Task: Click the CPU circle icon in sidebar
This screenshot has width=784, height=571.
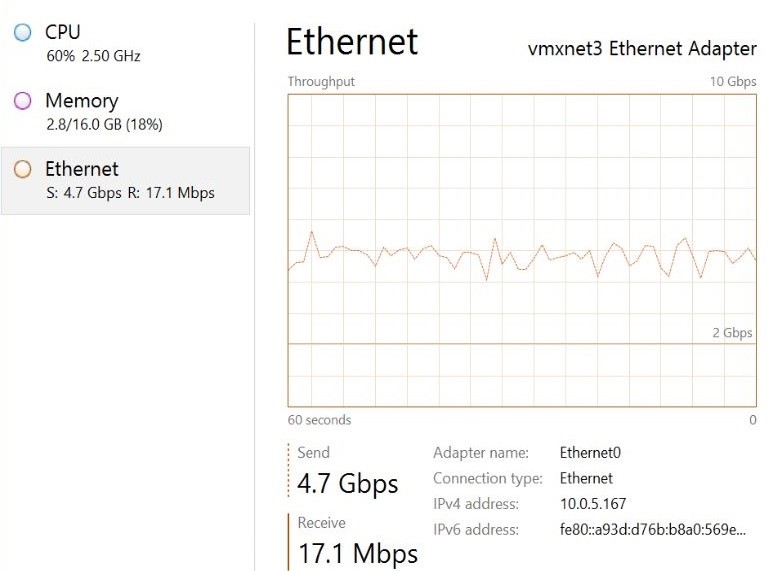Action: [23, 33]
